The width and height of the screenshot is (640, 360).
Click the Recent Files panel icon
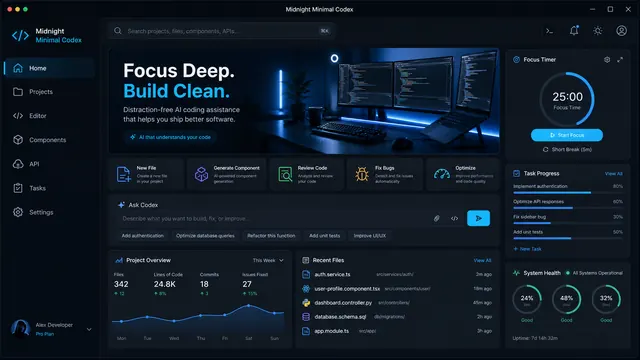click(305, 260)
